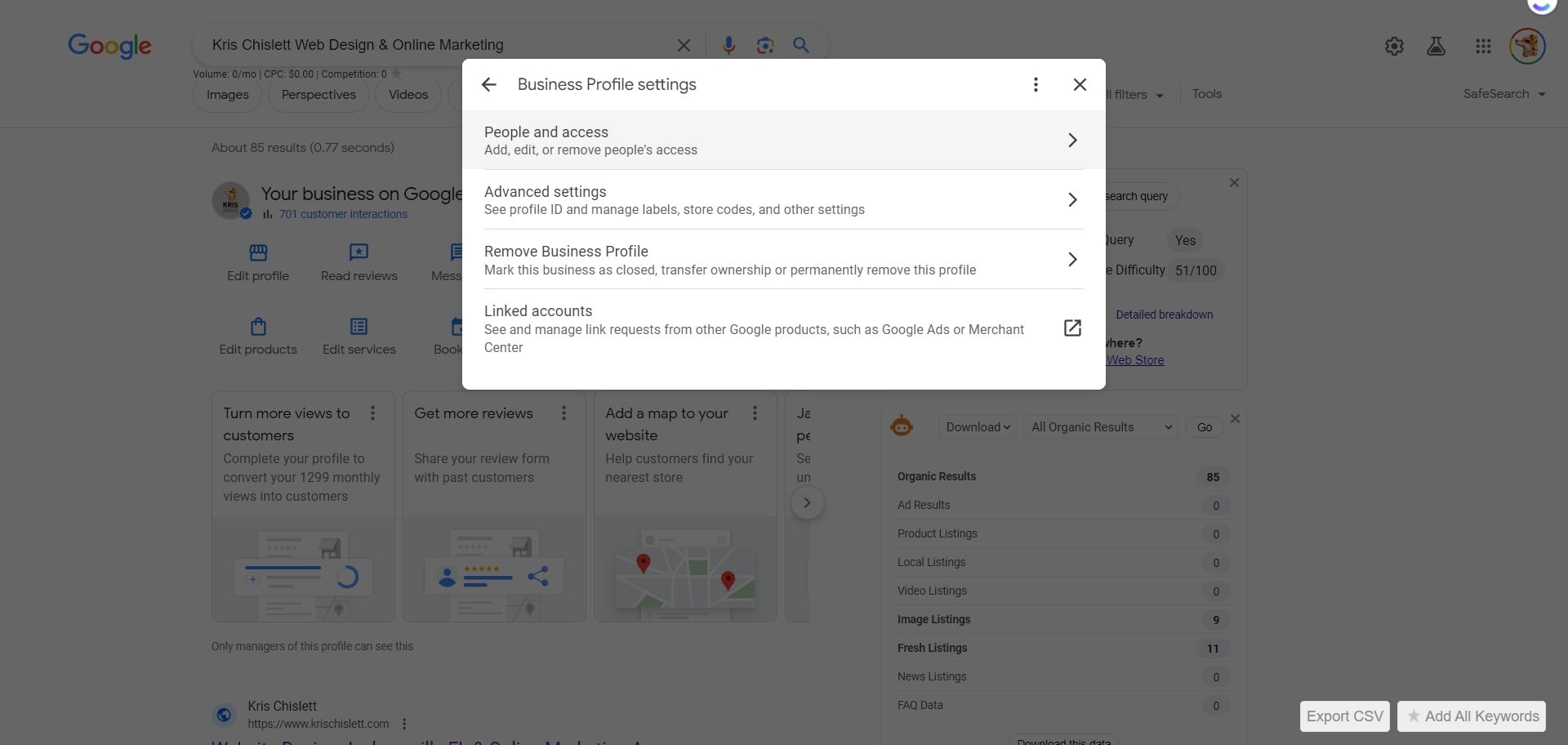
Task: Open Advanced settings option
Action: pyautogui.click(x=782, y=200)
